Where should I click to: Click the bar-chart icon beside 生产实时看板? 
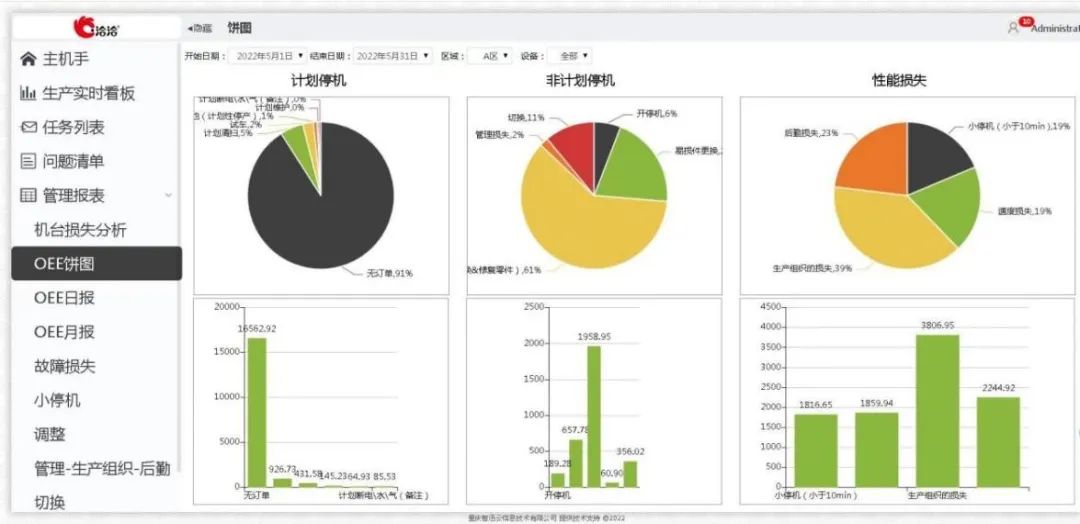tap(28, 93)
